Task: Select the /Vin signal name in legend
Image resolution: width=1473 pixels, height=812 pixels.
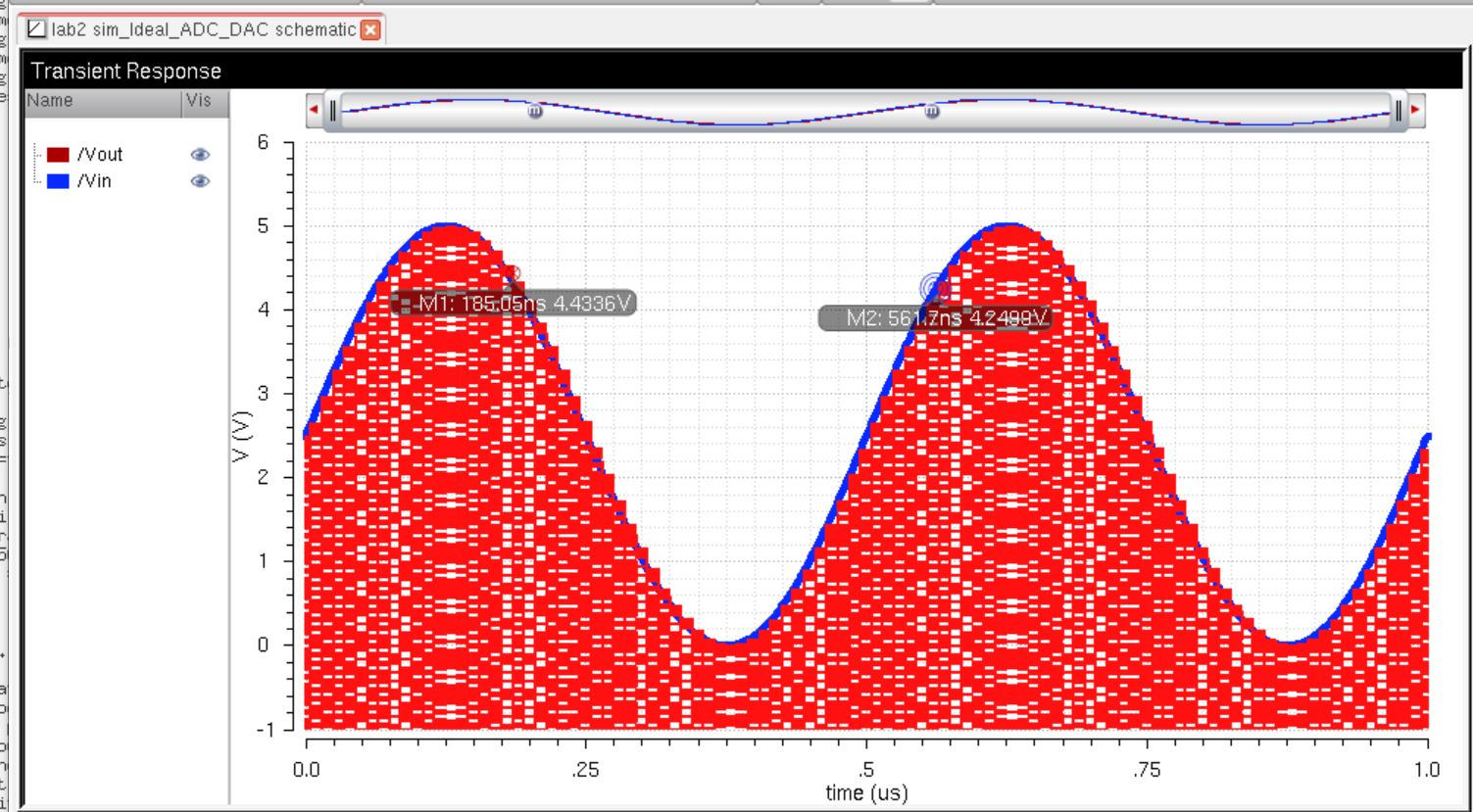Action: click(94, 181)
